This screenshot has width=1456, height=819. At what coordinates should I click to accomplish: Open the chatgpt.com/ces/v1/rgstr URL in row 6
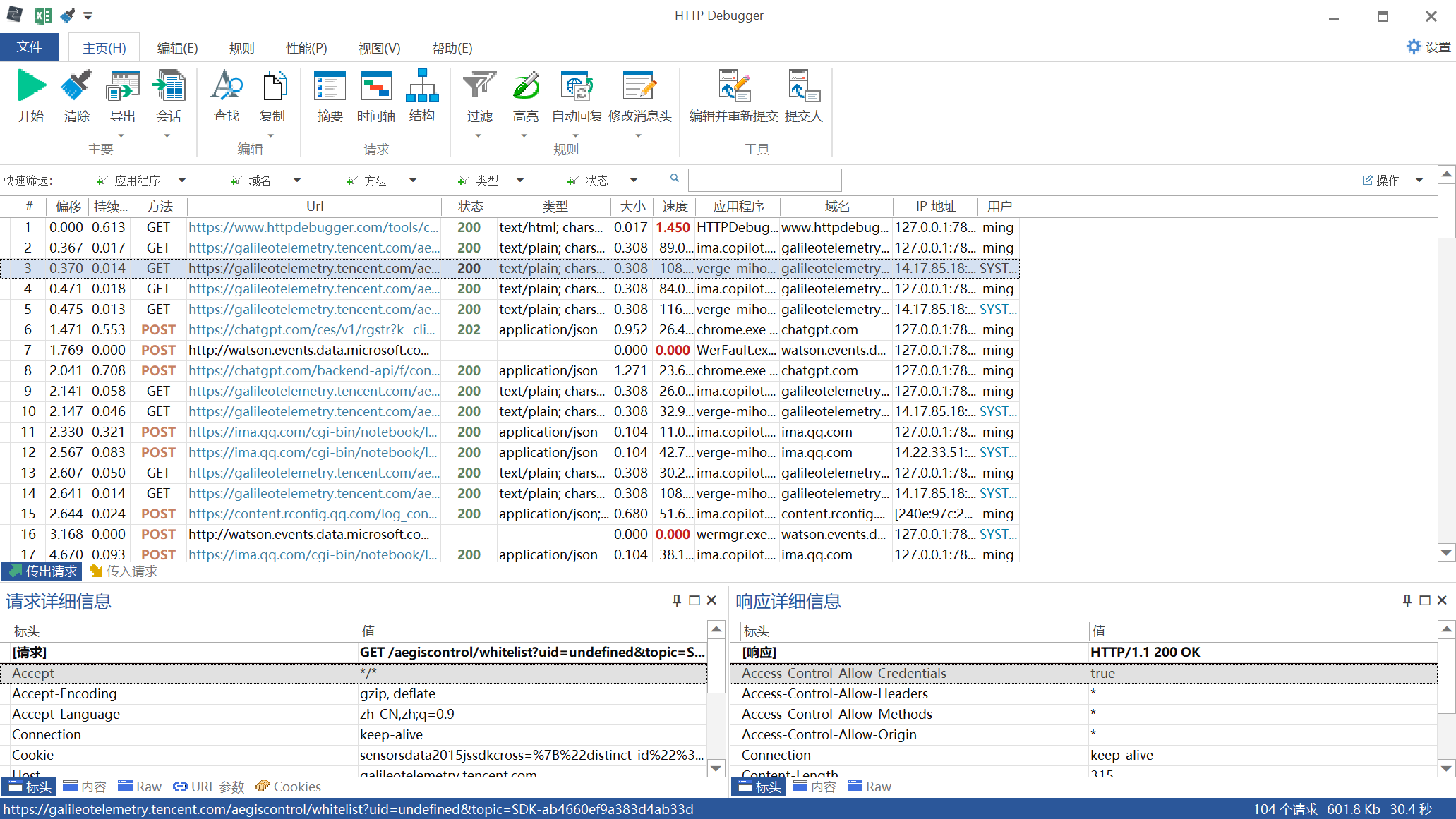(312, 329)
